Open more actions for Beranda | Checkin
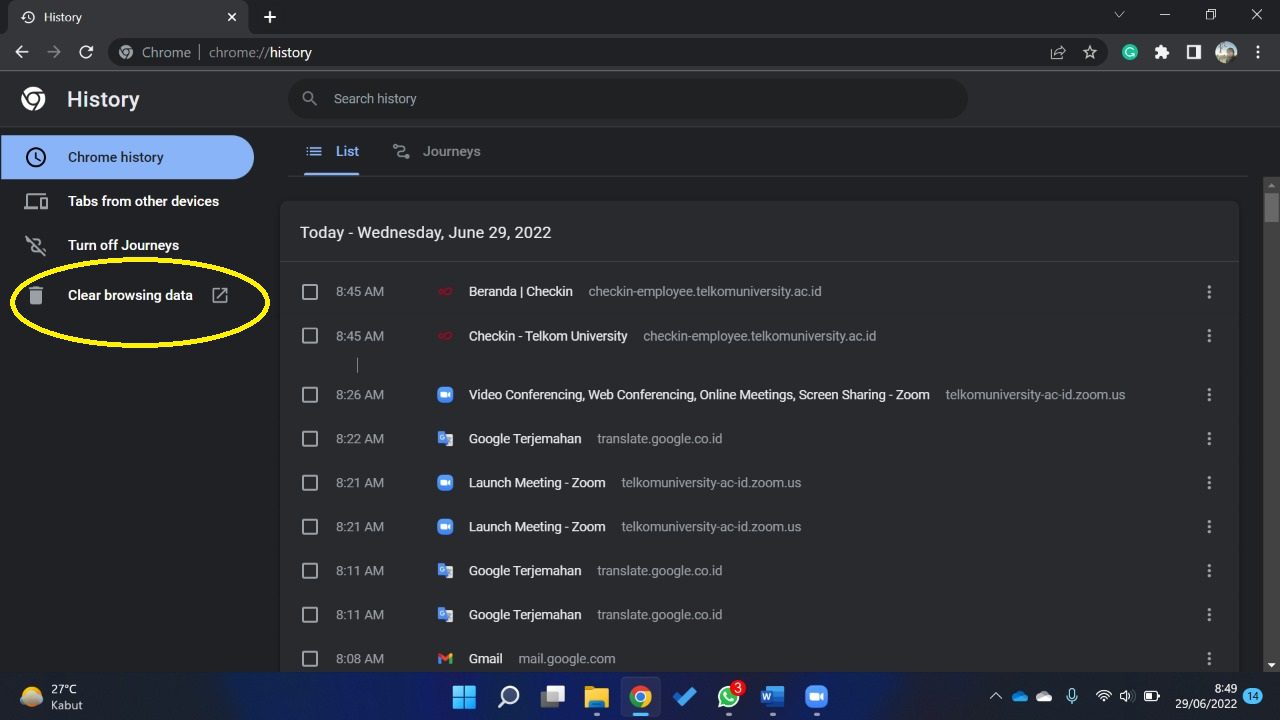The width and height of the screenshot is (1280, 720). coord(1209,292)
